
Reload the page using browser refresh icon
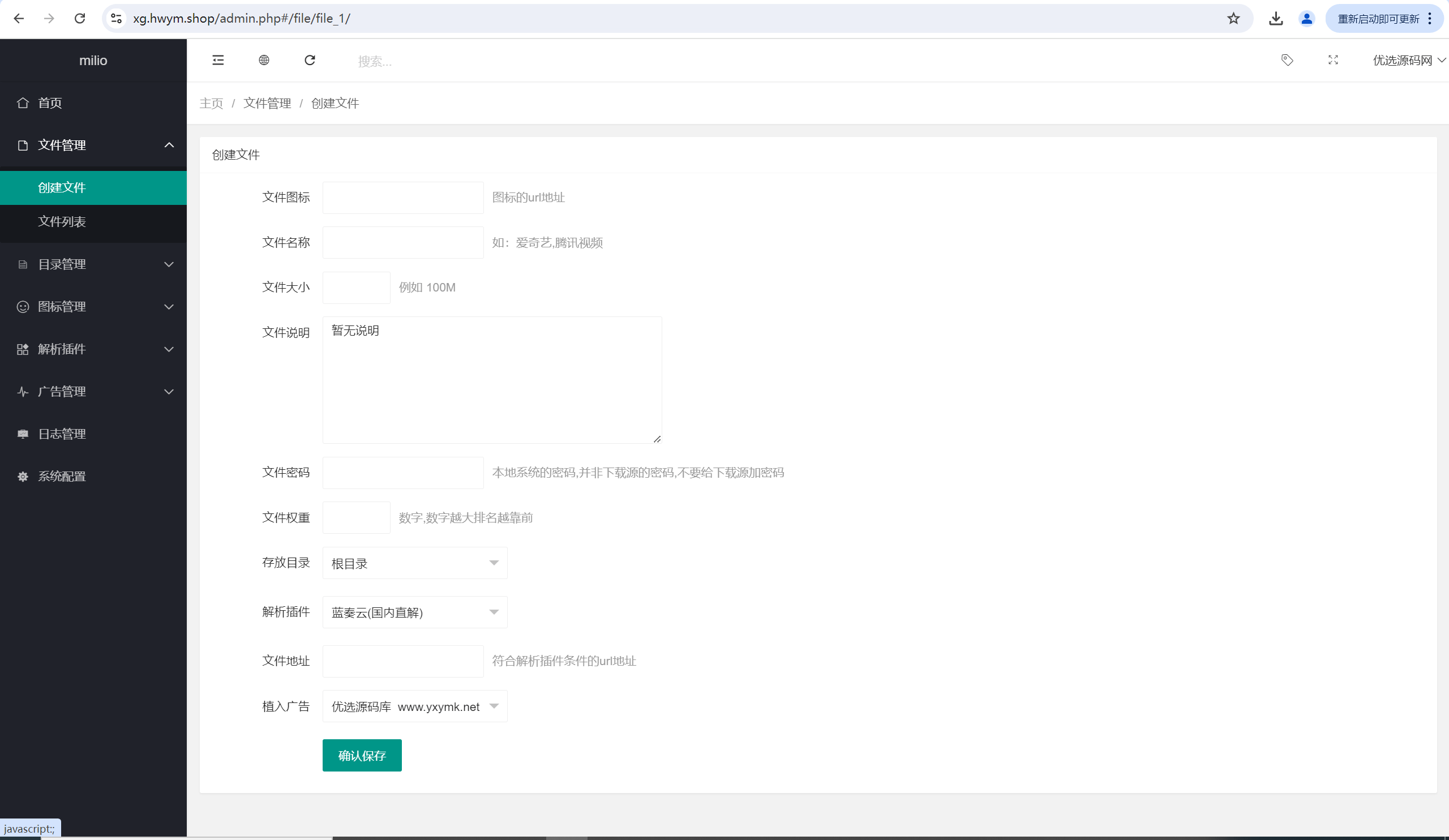pyautogui.click(x=80, y=19)
